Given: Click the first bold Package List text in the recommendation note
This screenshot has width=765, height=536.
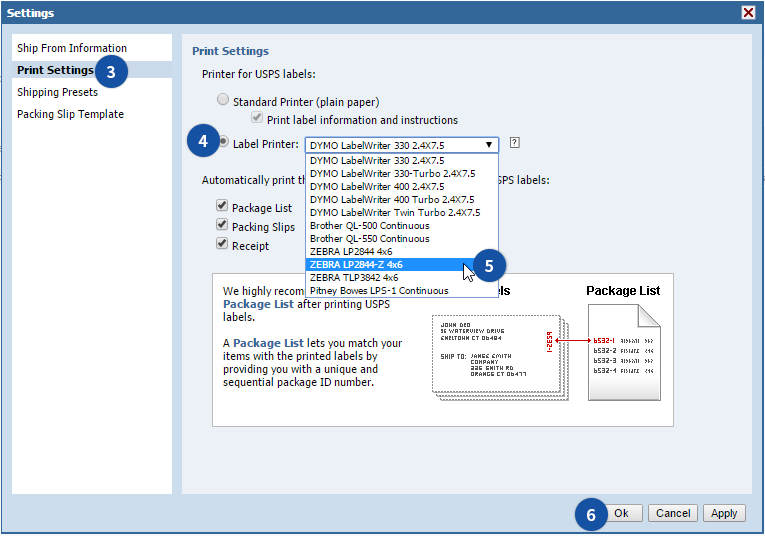Looking at the screenshot, I should coord(258,304).
